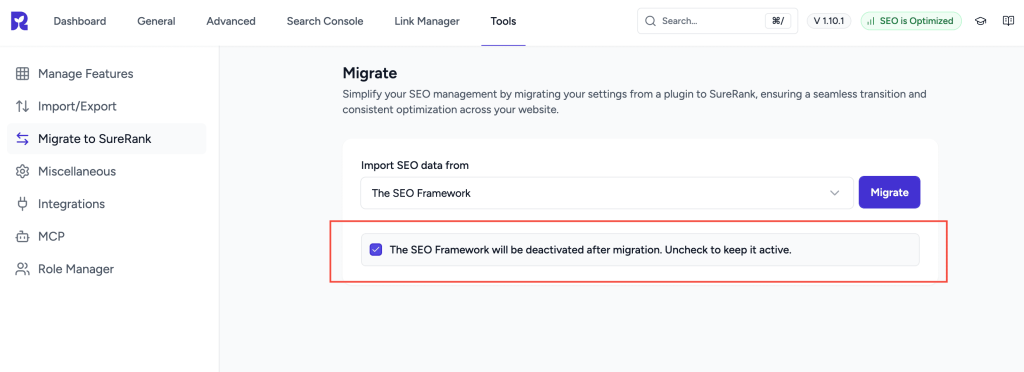The image size is (1024, 372).
Task: Click the dropdown chevron next to Migrate
Action: tap(834, 193)
